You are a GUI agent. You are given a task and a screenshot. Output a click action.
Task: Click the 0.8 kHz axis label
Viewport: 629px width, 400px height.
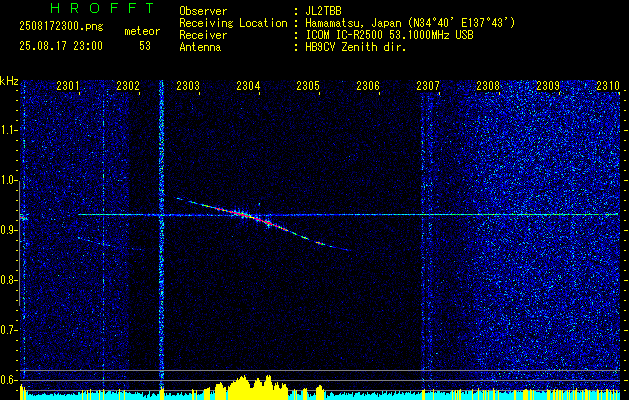click(x=9, y=280)
